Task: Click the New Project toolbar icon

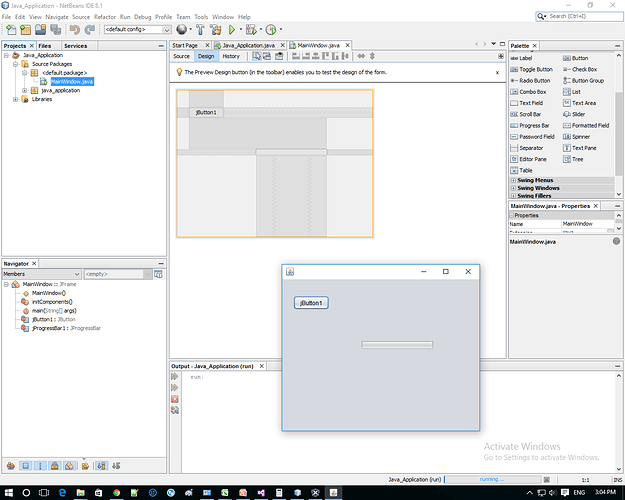Action: [x=26, y=30]
